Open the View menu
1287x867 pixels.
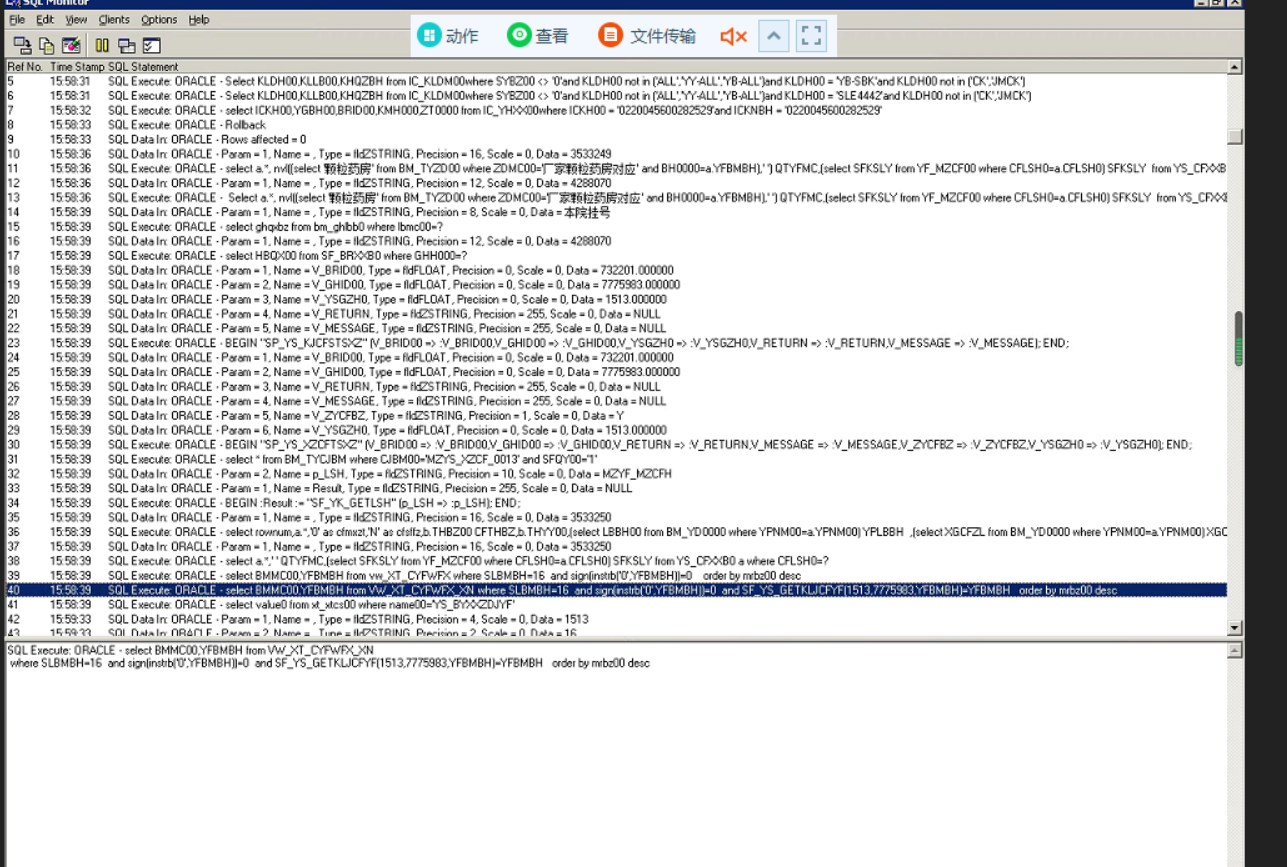tap(76, 20)
